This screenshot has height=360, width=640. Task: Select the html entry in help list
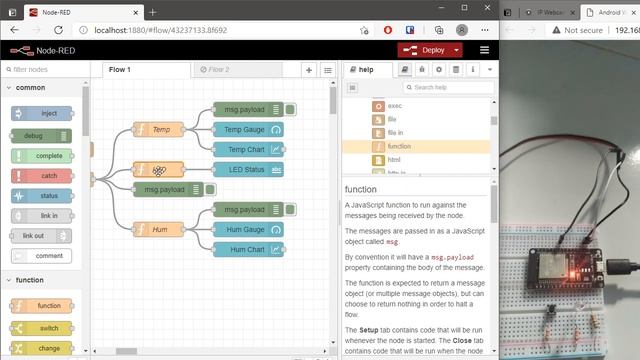click(416, 160)
